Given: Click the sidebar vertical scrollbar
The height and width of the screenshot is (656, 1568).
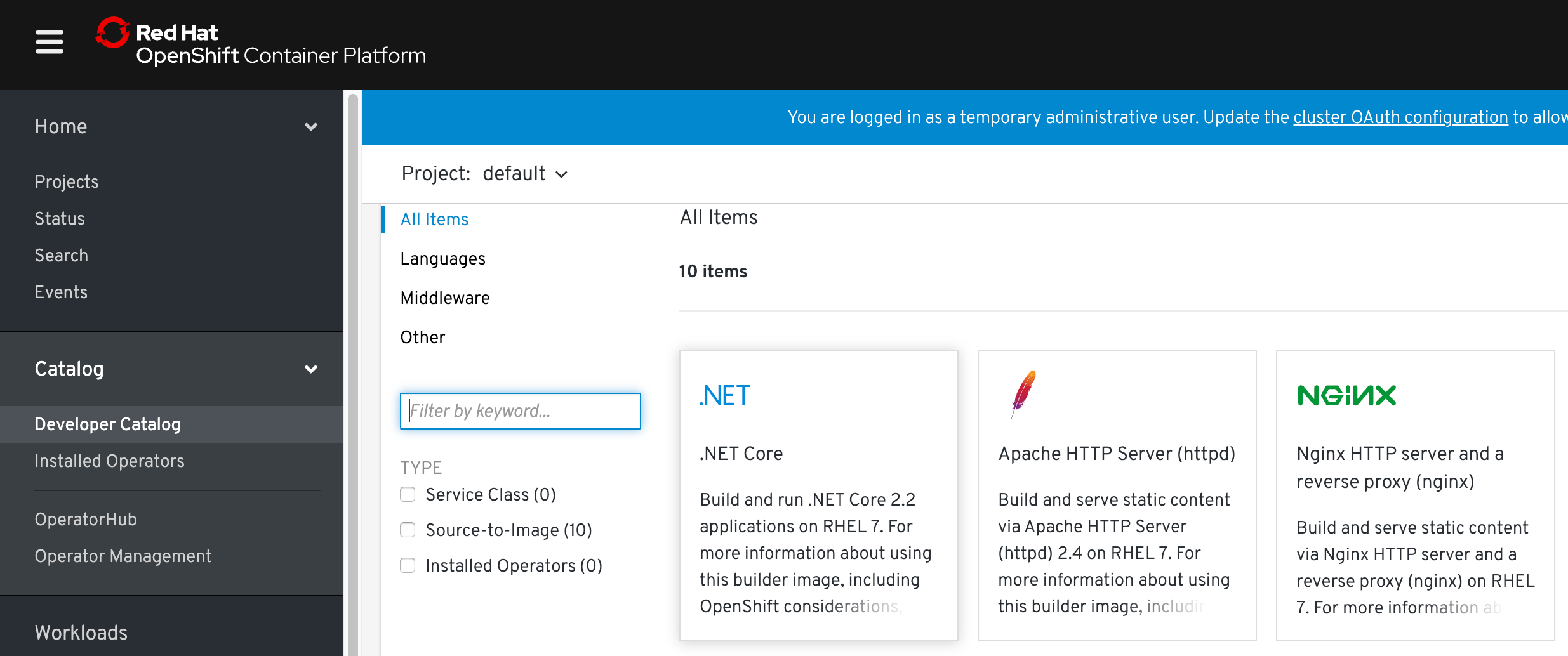Looking at the screenshot, I should [352, 373].
